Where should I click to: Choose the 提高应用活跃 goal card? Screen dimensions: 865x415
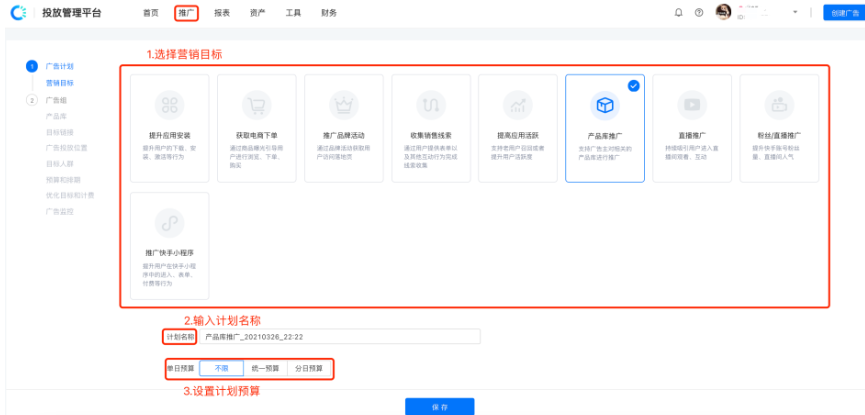517,128
